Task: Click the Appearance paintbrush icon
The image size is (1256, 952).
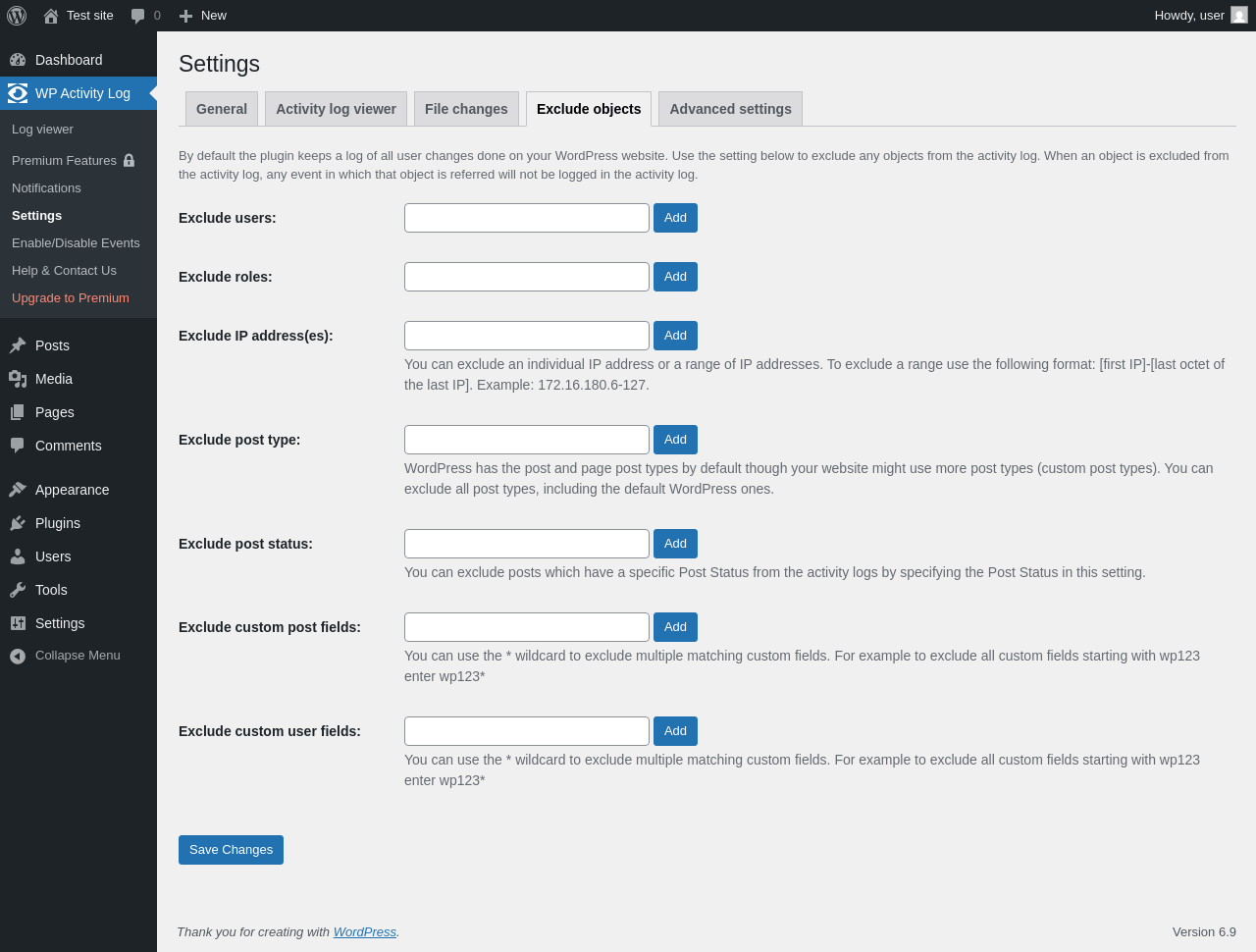Action: (18, 490)
